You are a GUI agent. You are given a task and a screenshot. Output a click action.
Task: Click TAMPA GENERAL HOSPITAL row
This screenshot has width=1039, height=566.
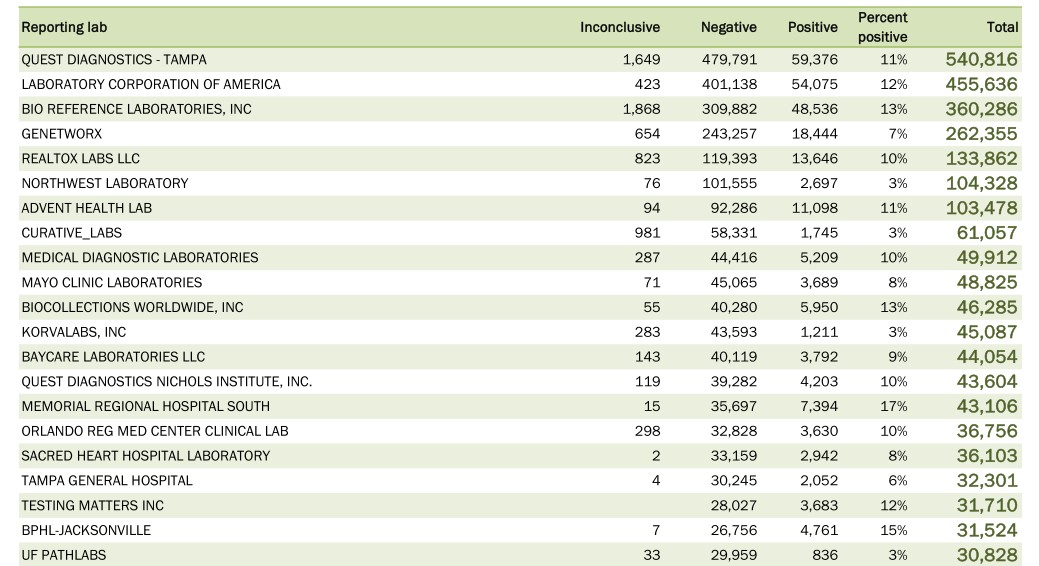(x=520, y=481)
